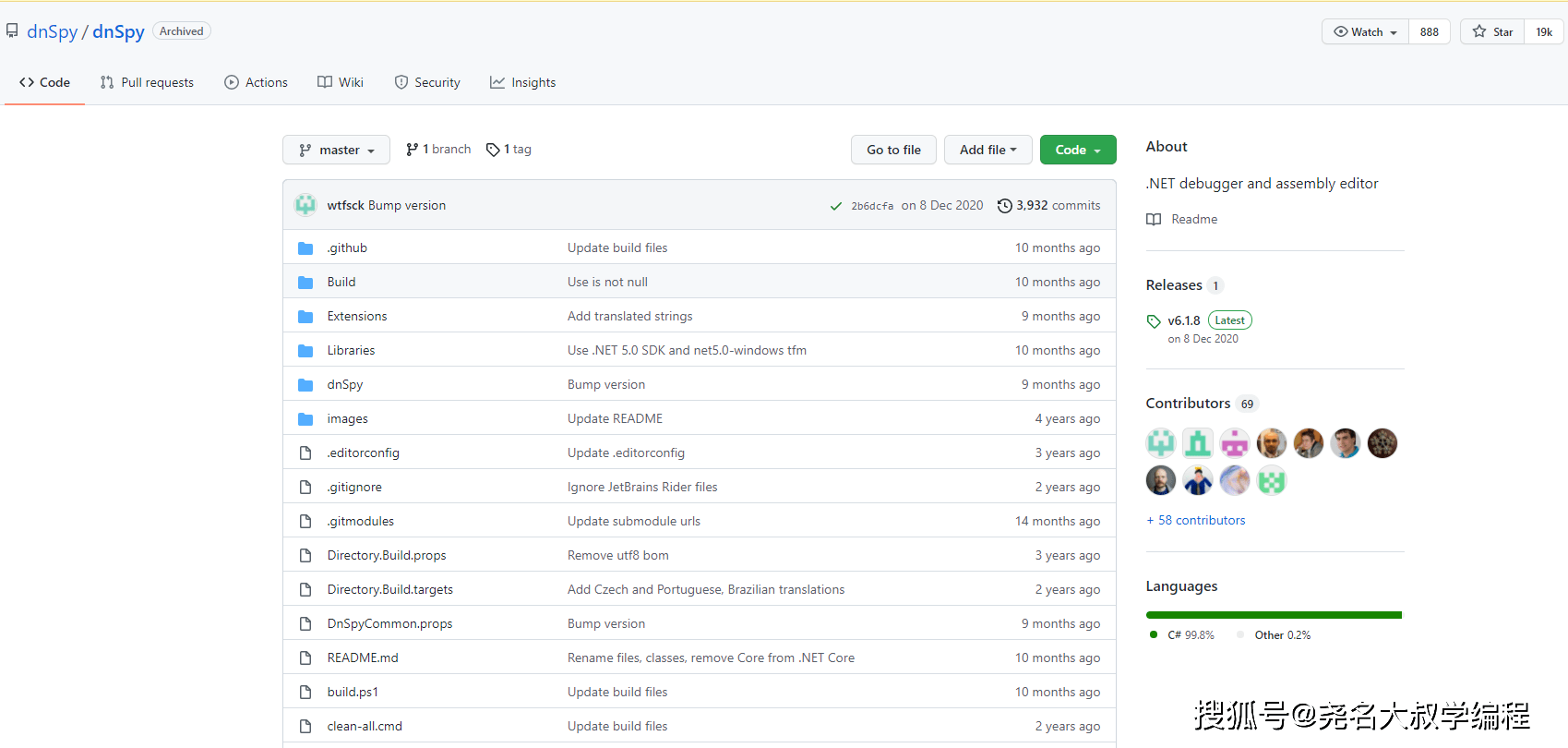Click the Readme book icon
The image size is (1568, 748).
click(x=1154, y=219)
